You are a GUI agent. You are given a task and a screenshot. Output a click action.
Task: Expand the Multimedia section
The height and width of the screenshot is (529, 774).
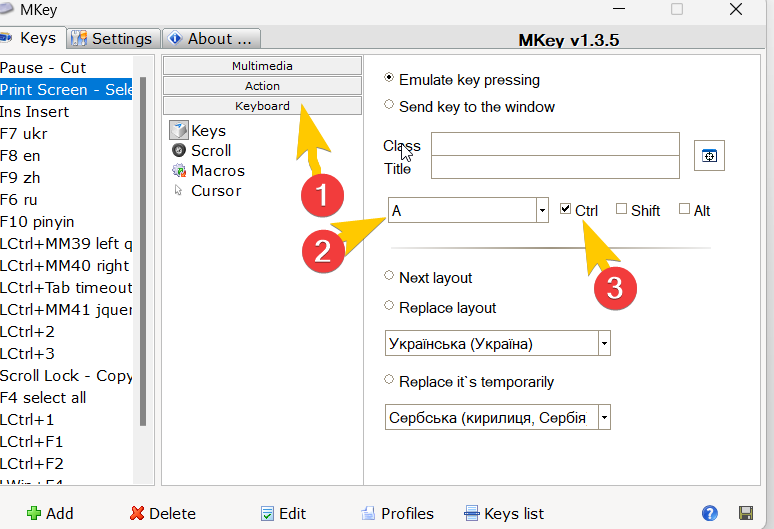point(262,66)
